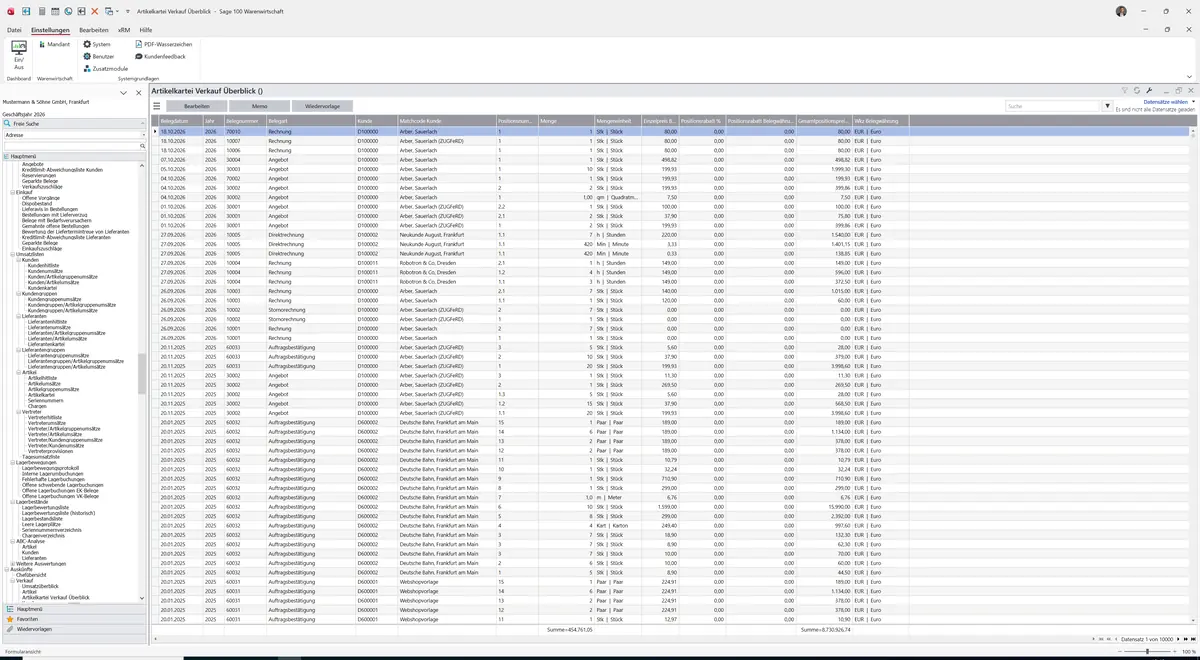1200x660 pixels.
Task: Click the calculator icon in quick access toolbar
Action: pos(41,11)
